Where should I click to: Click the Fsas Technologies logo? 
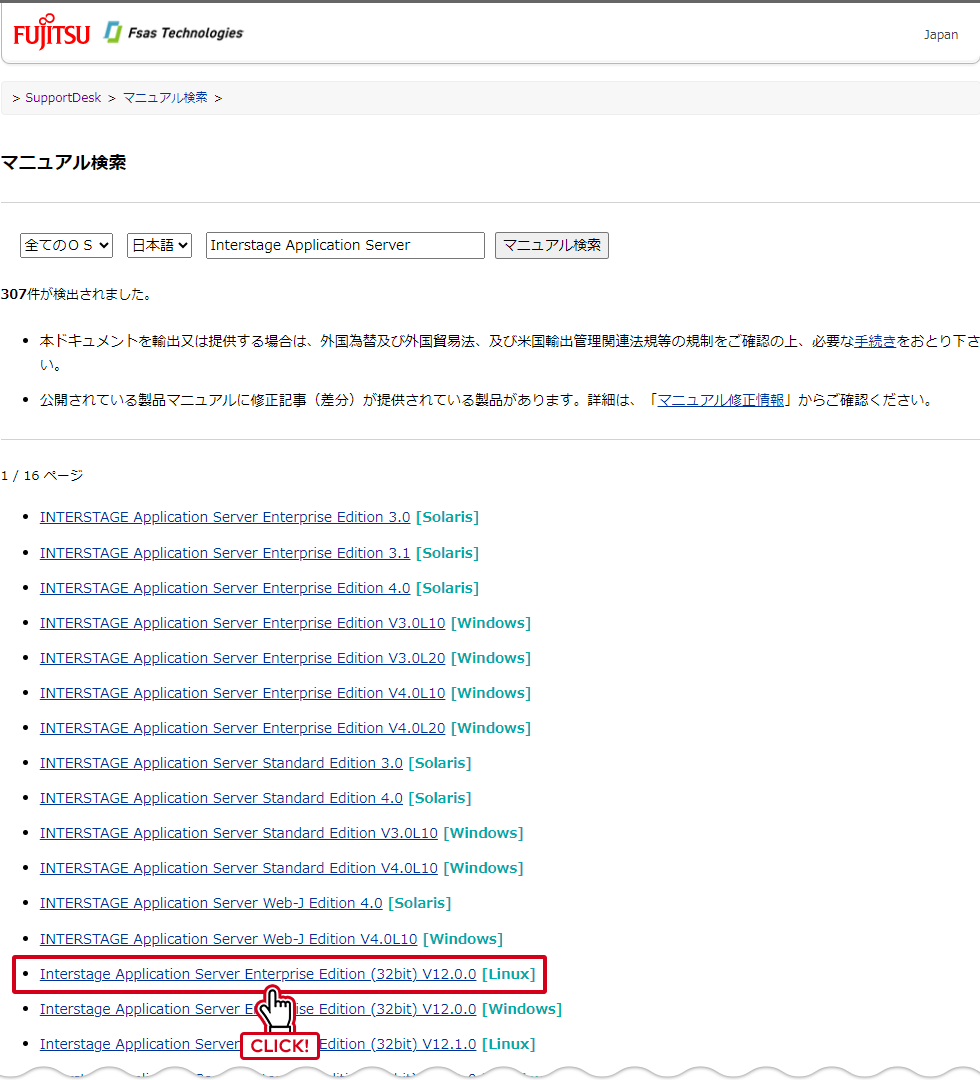pyautogui.click(x=174, y=32)
